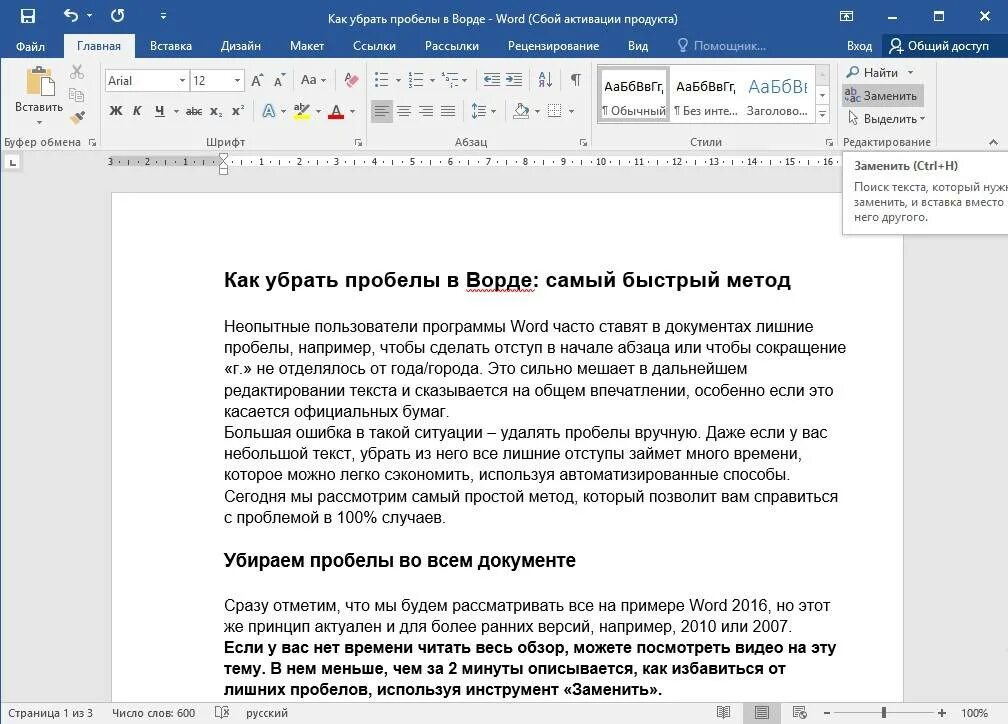Apply the Обычный style
Screen dimensions: 1008x724
[634, 94]
